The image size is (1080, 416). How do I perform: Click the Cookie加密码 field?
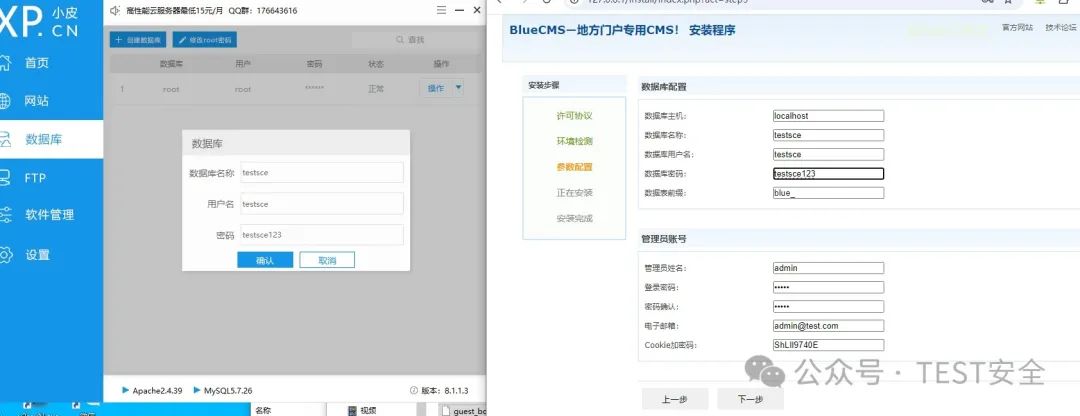[x=828, y=345]
